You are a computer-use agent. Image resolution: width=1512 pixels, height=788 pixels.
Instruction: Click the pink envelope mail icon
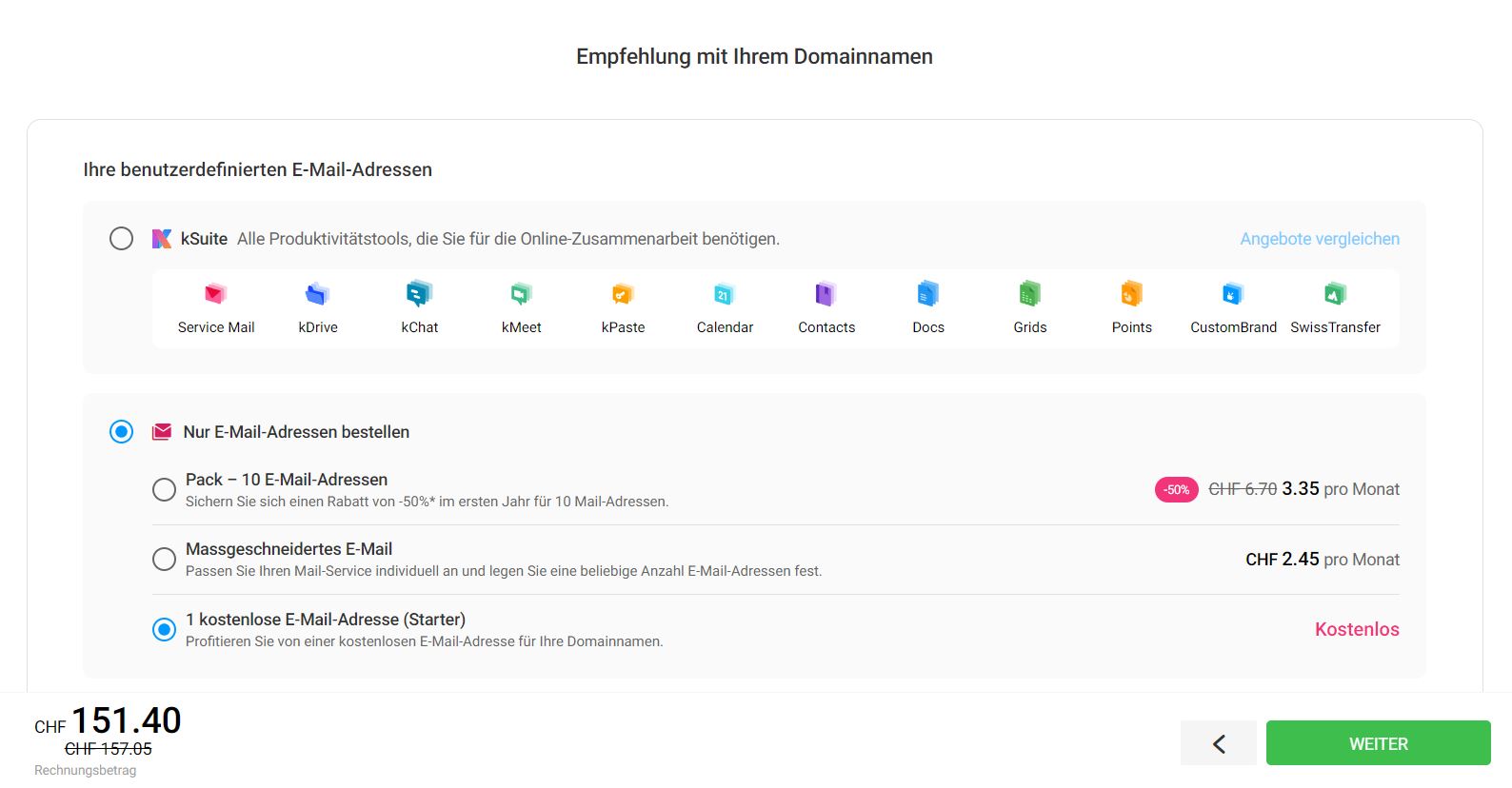click(162, 432)
